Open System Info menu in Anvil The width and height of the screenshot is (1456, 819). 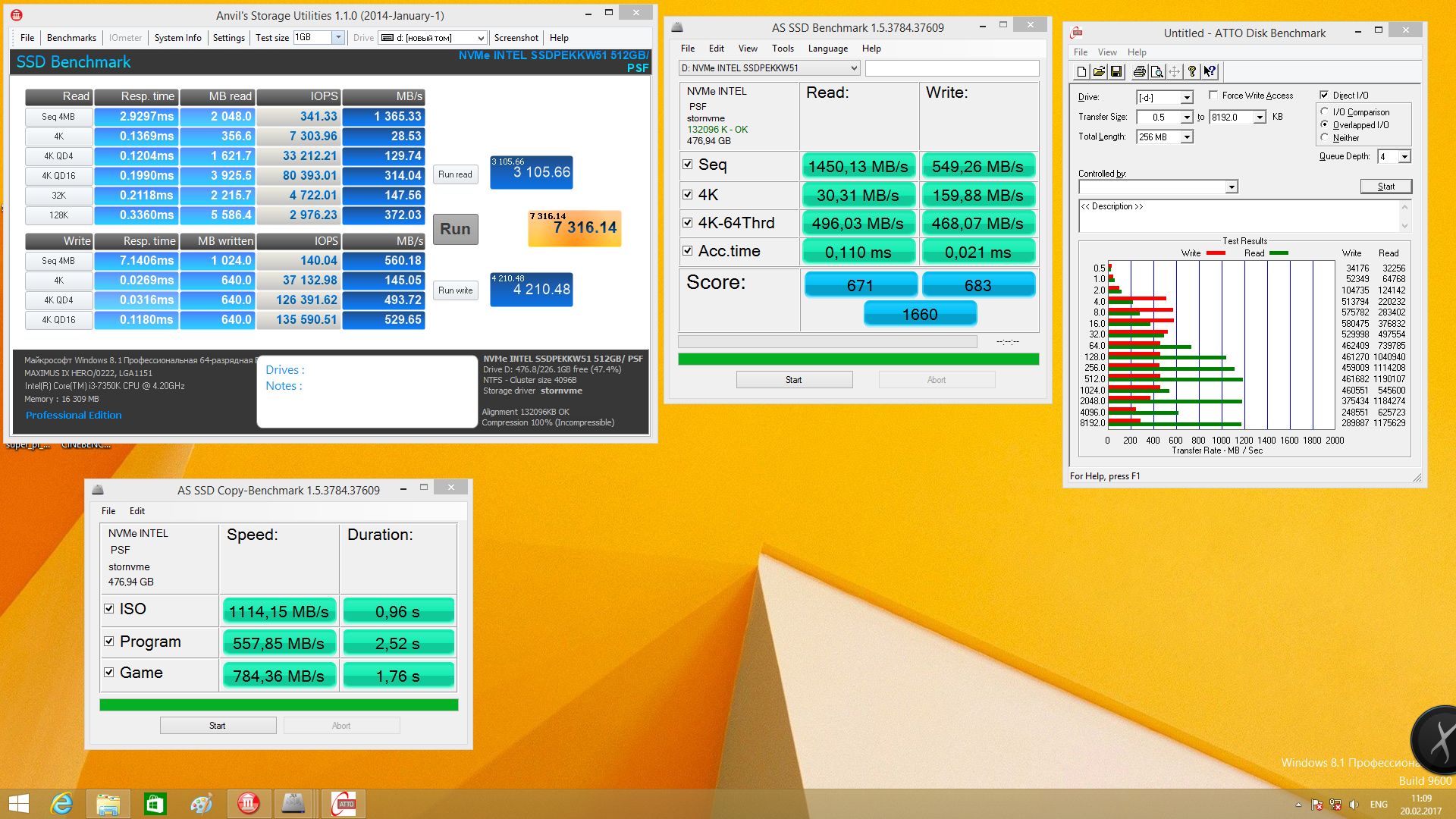tap(177, 38)
